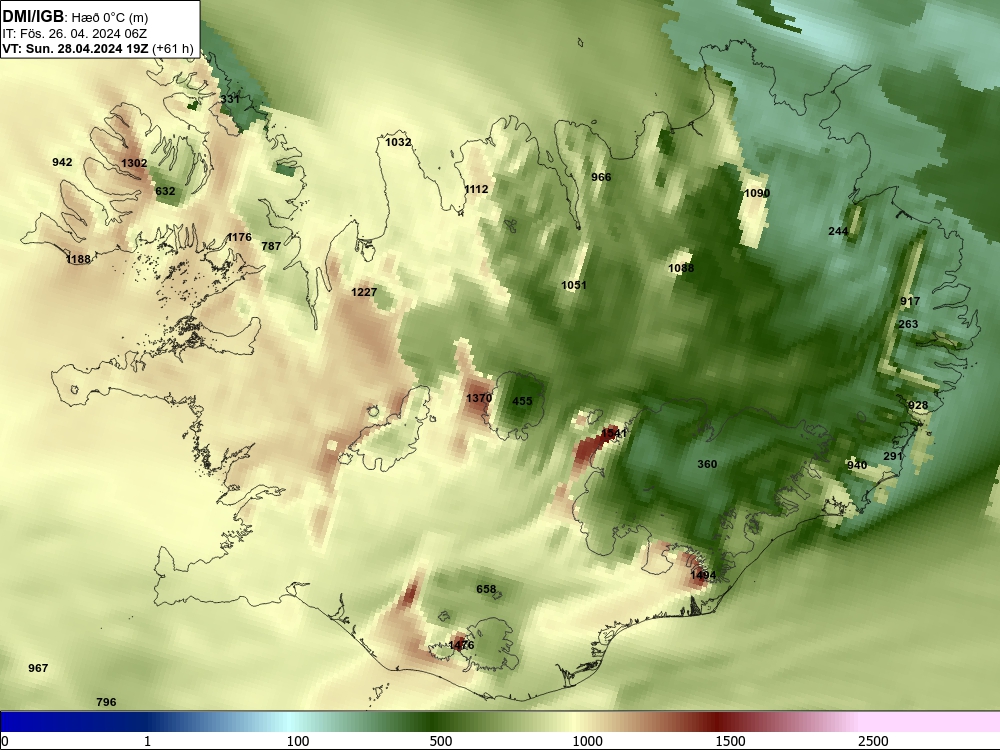
Task: Click the map value 263
Action: tap(908, 324)
